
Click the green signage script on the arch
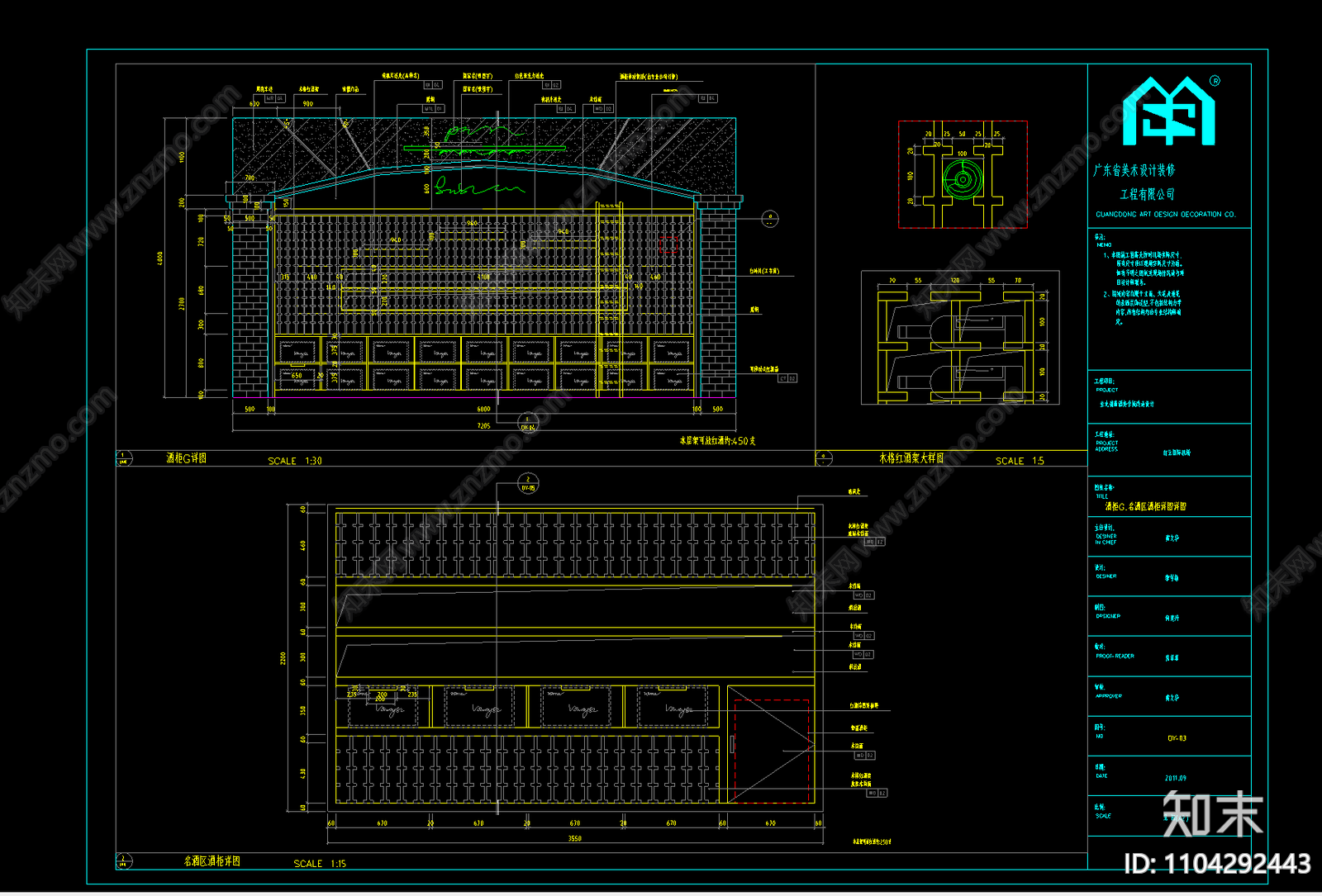pyautogui.click(x=479, y=187)
